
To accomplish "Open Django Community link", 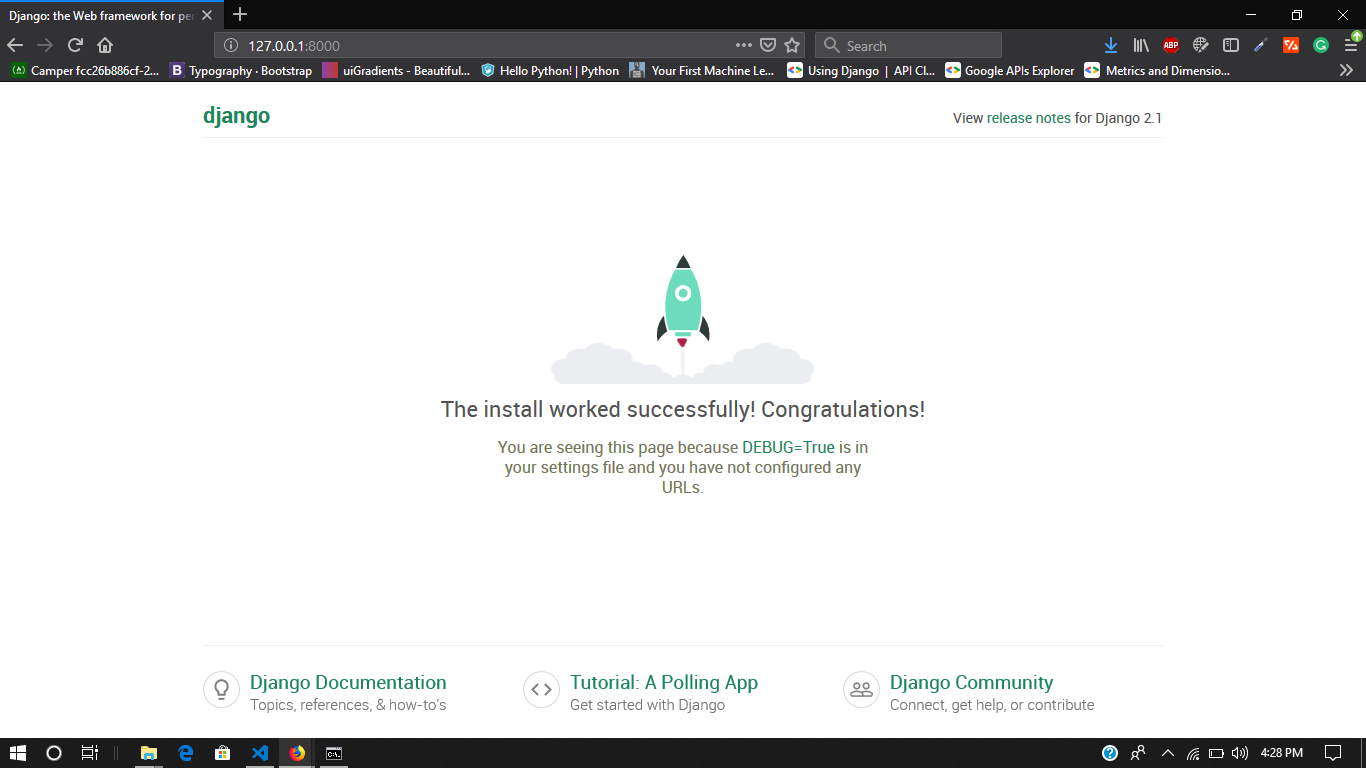I will pyautogui.click(x=971, y=682).
